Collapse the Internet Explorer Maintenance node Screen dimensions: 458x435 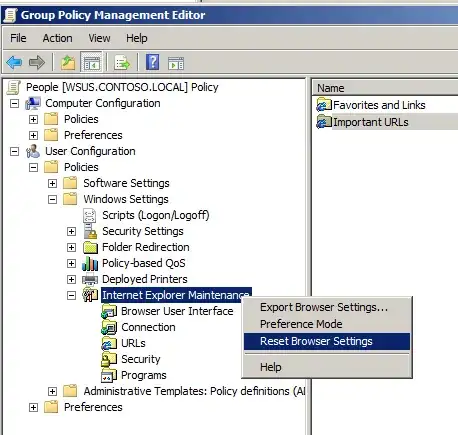(71, 295)
